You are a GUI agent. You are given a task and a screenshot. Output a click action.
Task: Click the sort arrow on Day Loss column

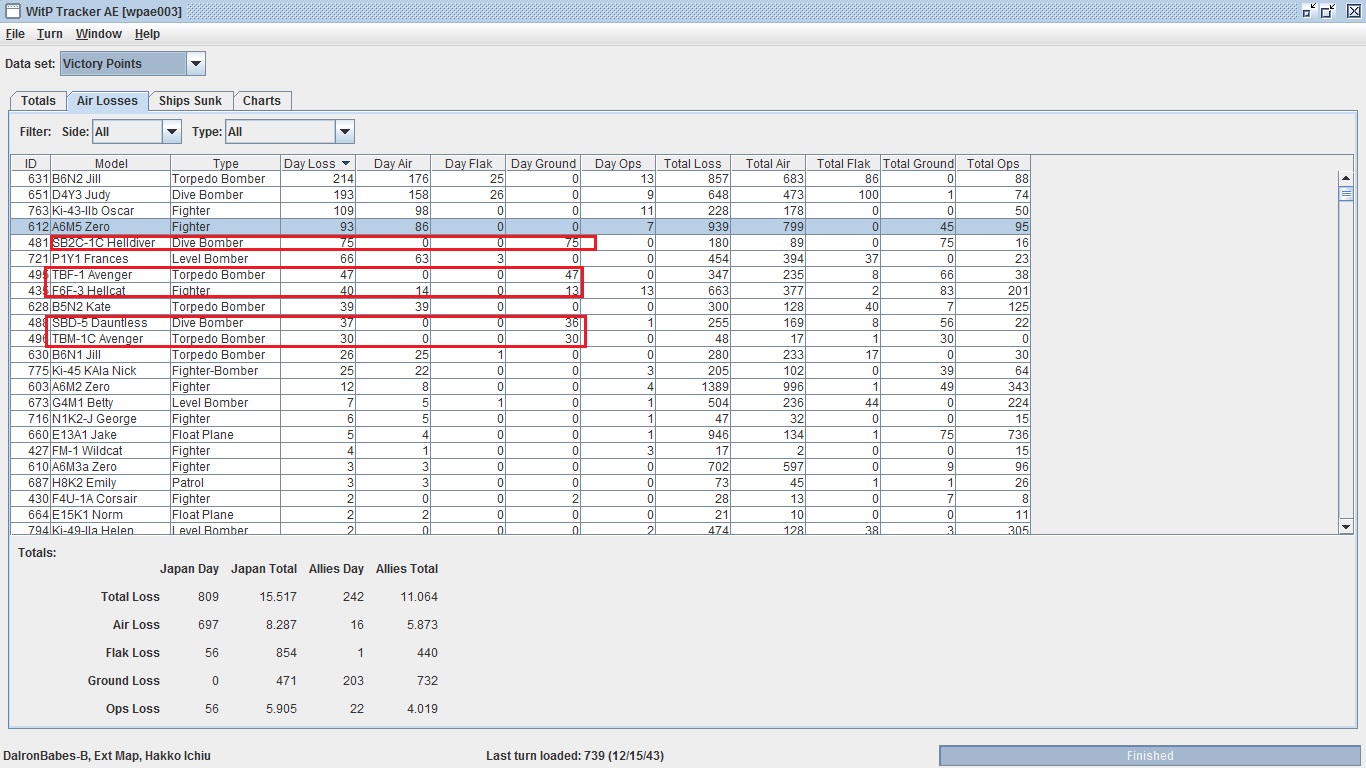click(x=346, y=163)
